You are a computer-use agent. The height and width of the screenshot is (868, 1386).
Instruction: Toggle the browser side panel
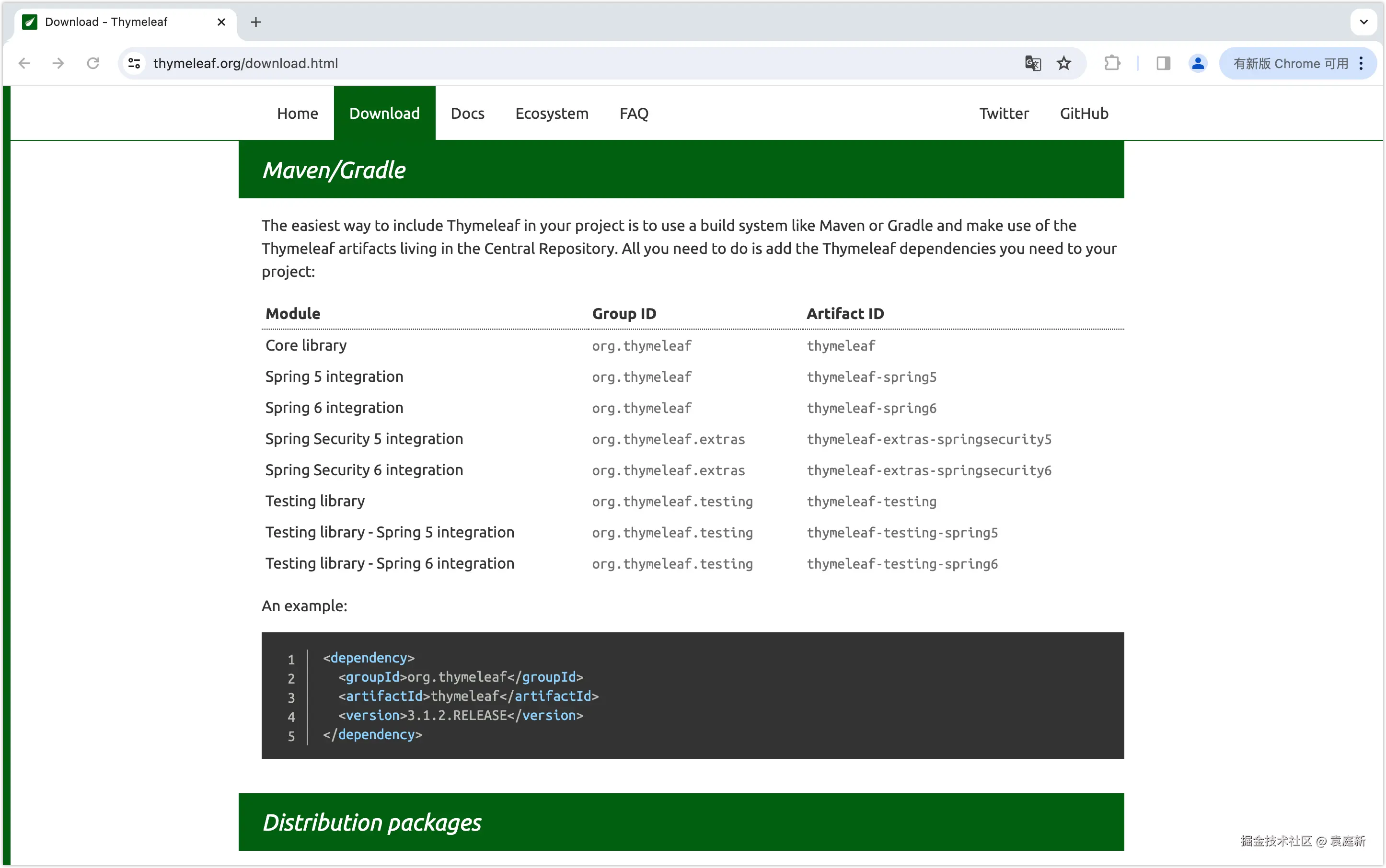tap(1163, 63)
